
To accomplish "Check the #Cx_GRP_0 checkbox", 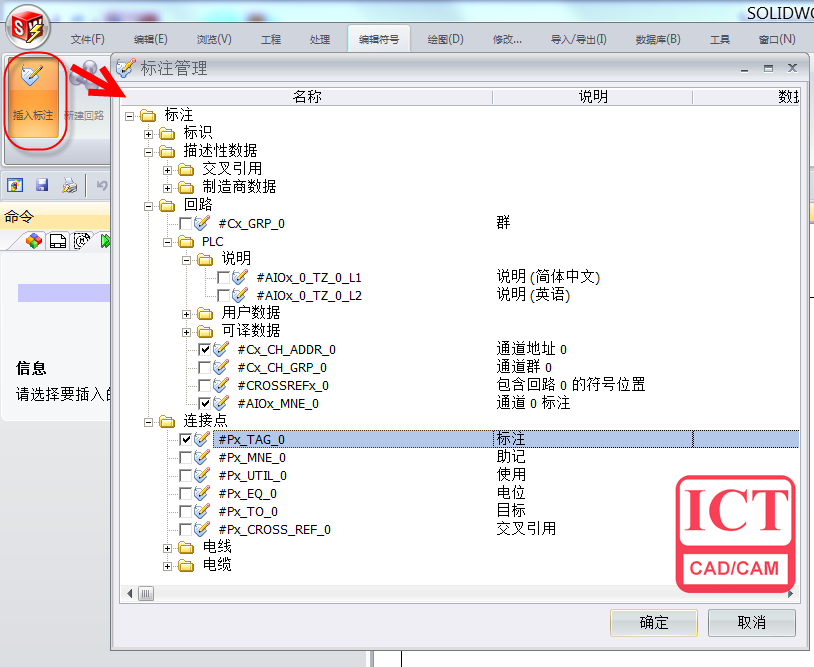I will pos(186,223).
